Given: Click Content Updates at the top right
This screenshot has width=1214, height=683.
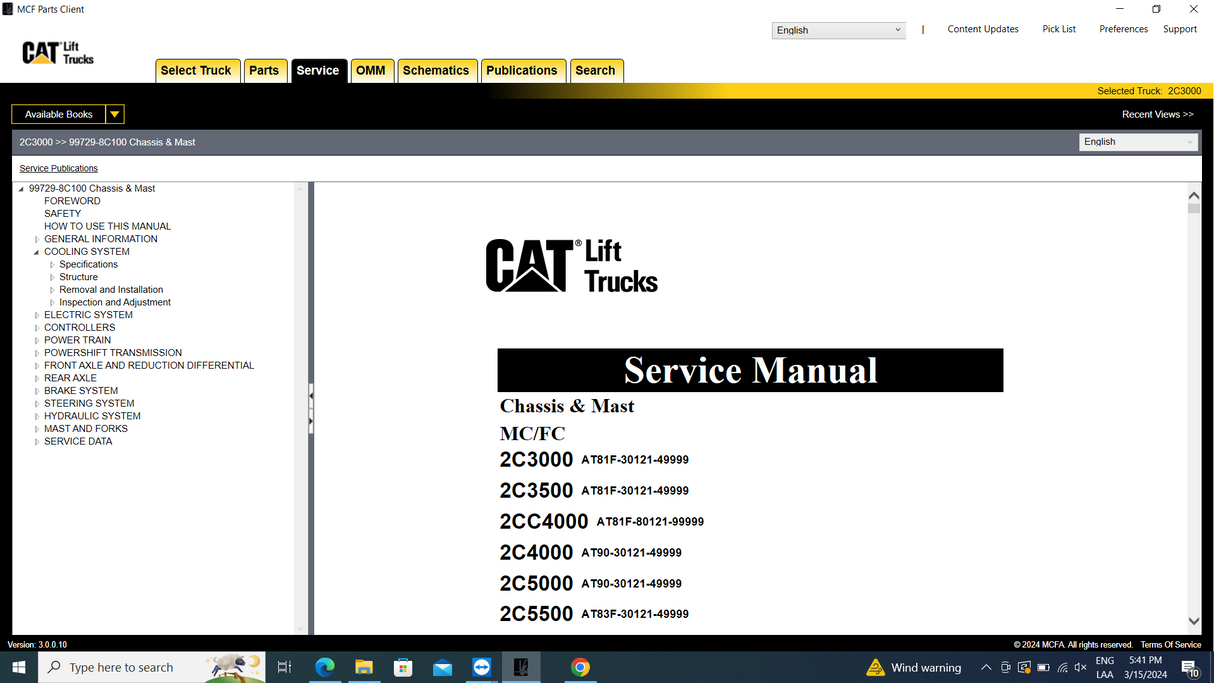Looking at the screenshot, I should [x=983, y=29].
